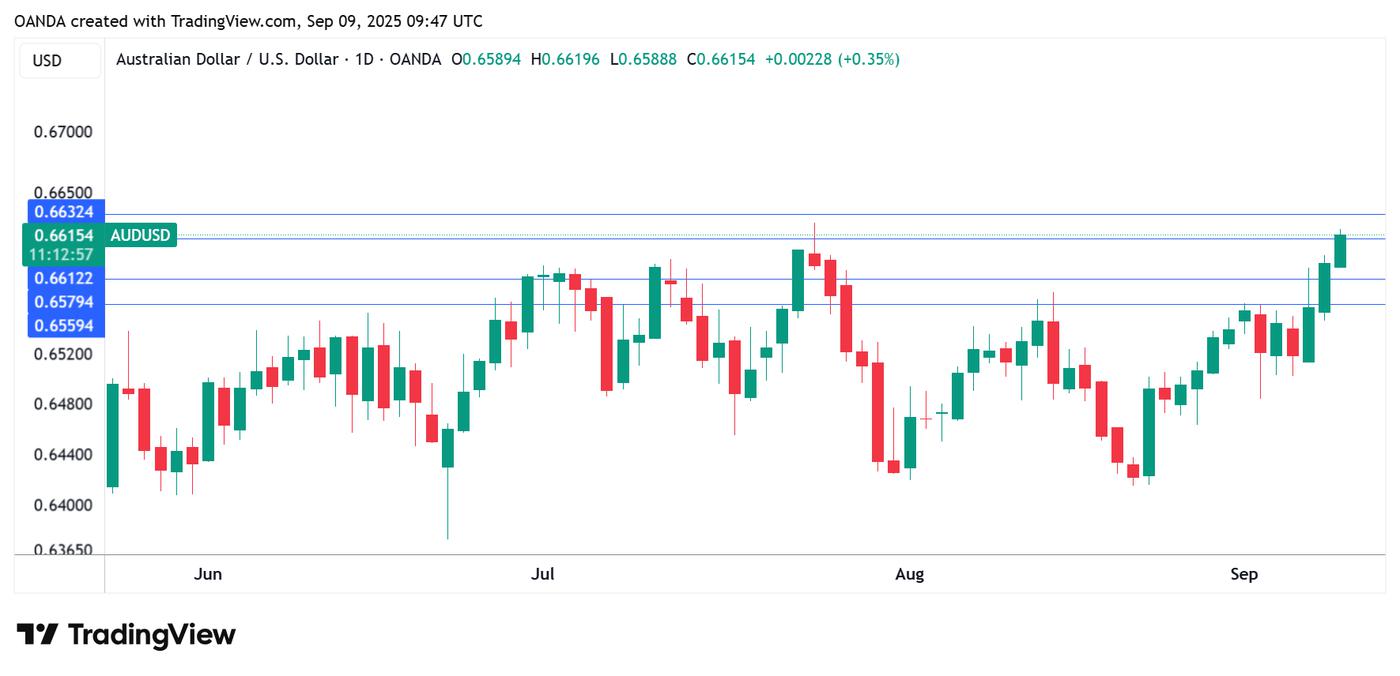Click the latest green candle in September

(x=1340, y=251)
